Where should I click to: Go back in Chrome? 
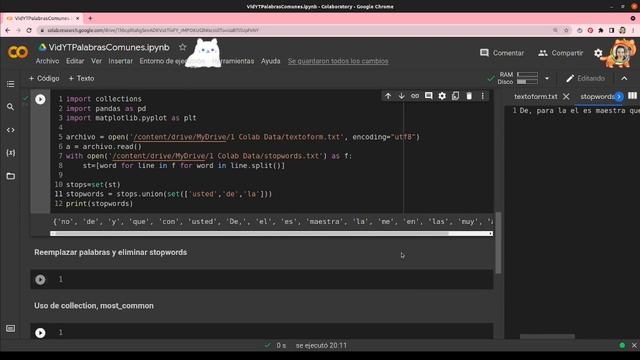(7, 30)
